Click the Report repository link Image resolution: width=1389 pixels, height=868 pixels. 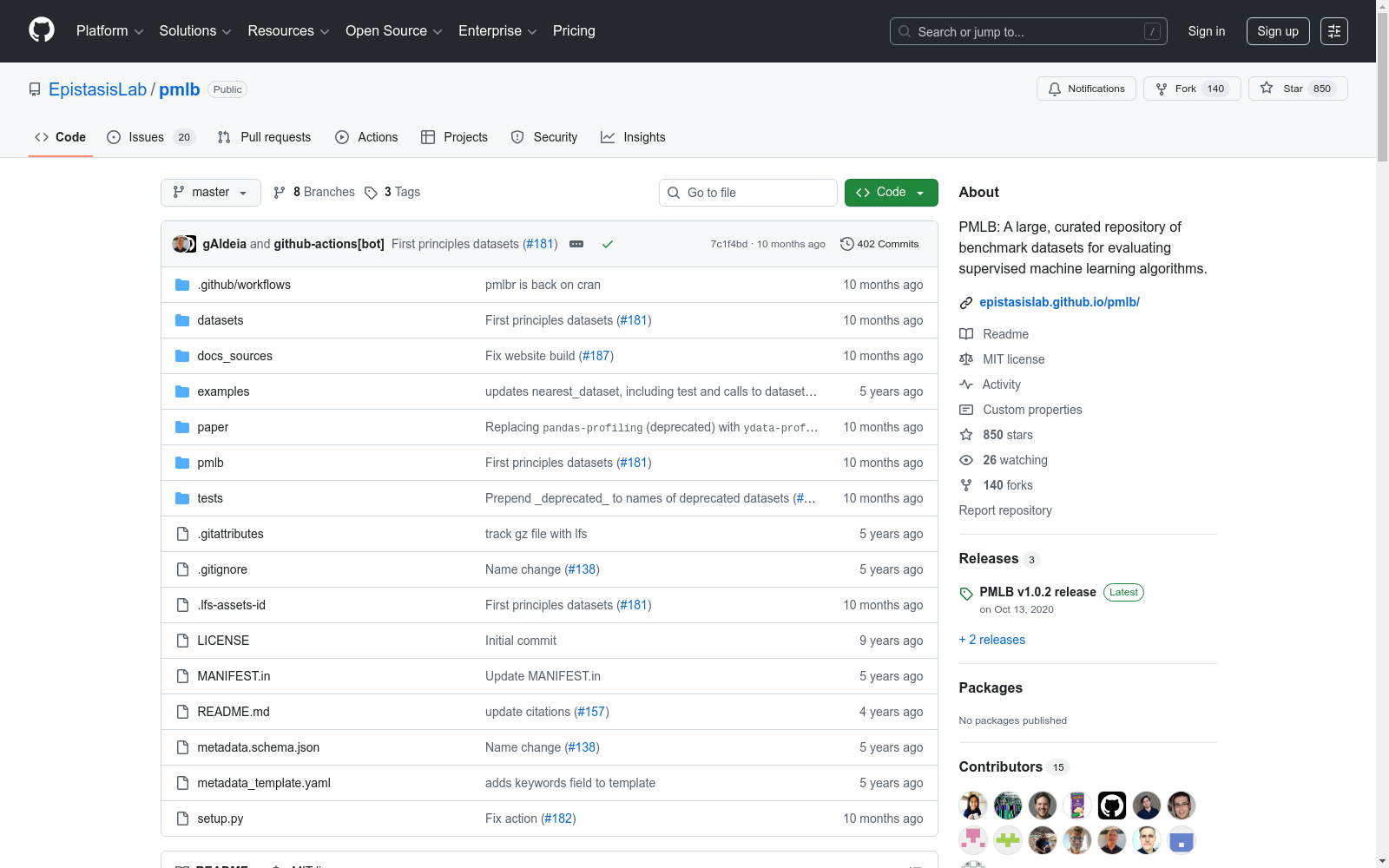pyautogui.click(x=1005, y=510)
